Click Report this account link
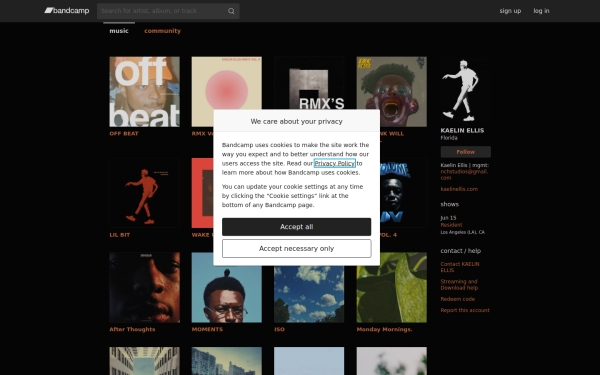Image resolution: width=600 pixels, height=375 pixels. [465, 310]
